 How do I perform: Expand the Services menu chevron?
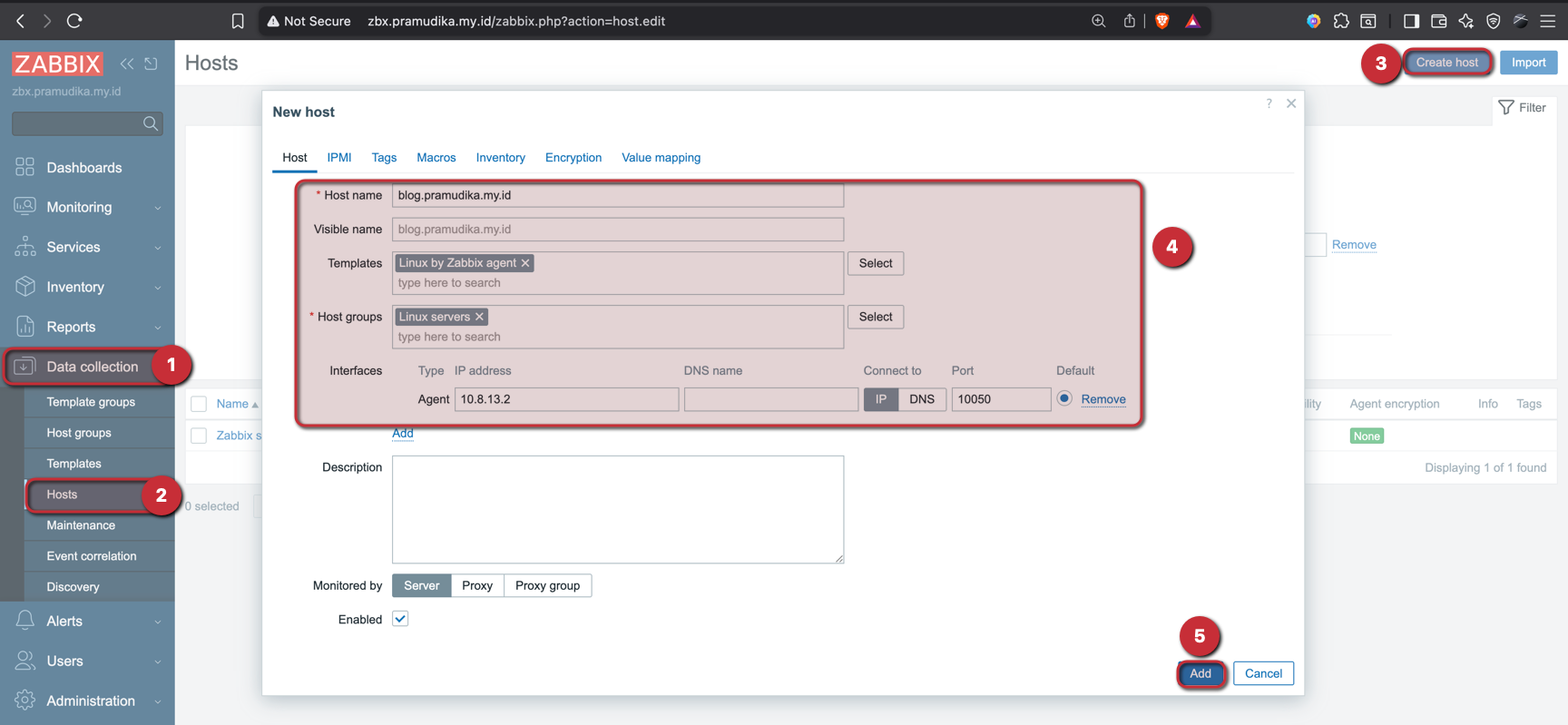(x=158, y=248)
